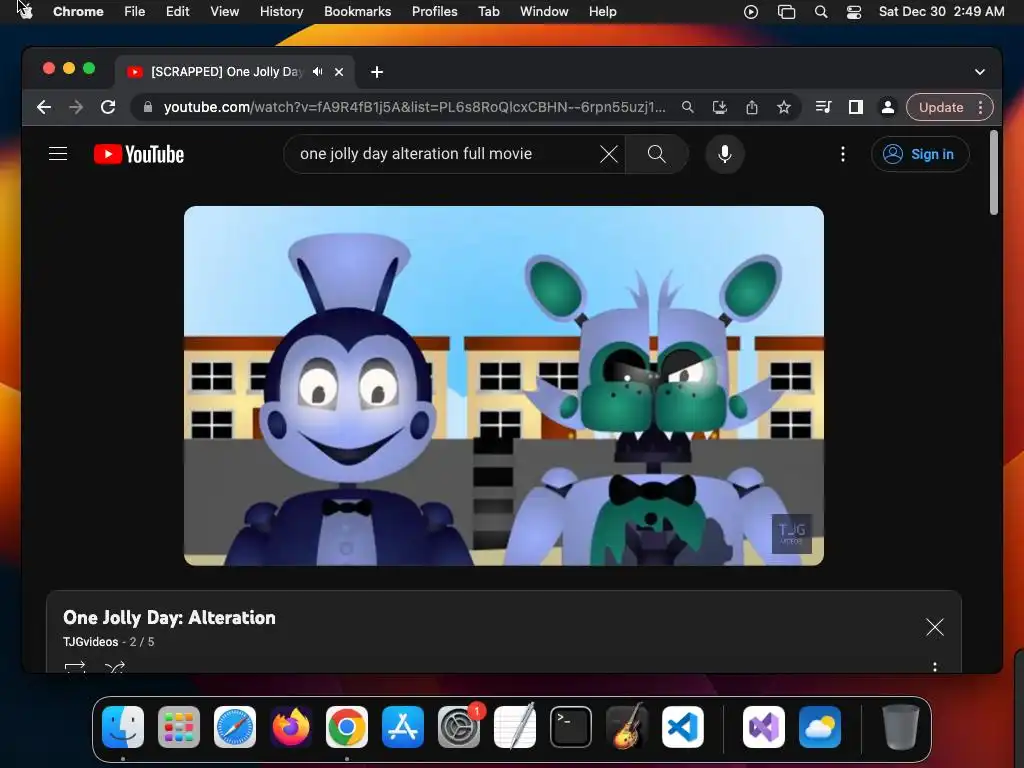Open the date and time in menu bar
Screen dimensions: 1024x768
click(x=941, y=12)
